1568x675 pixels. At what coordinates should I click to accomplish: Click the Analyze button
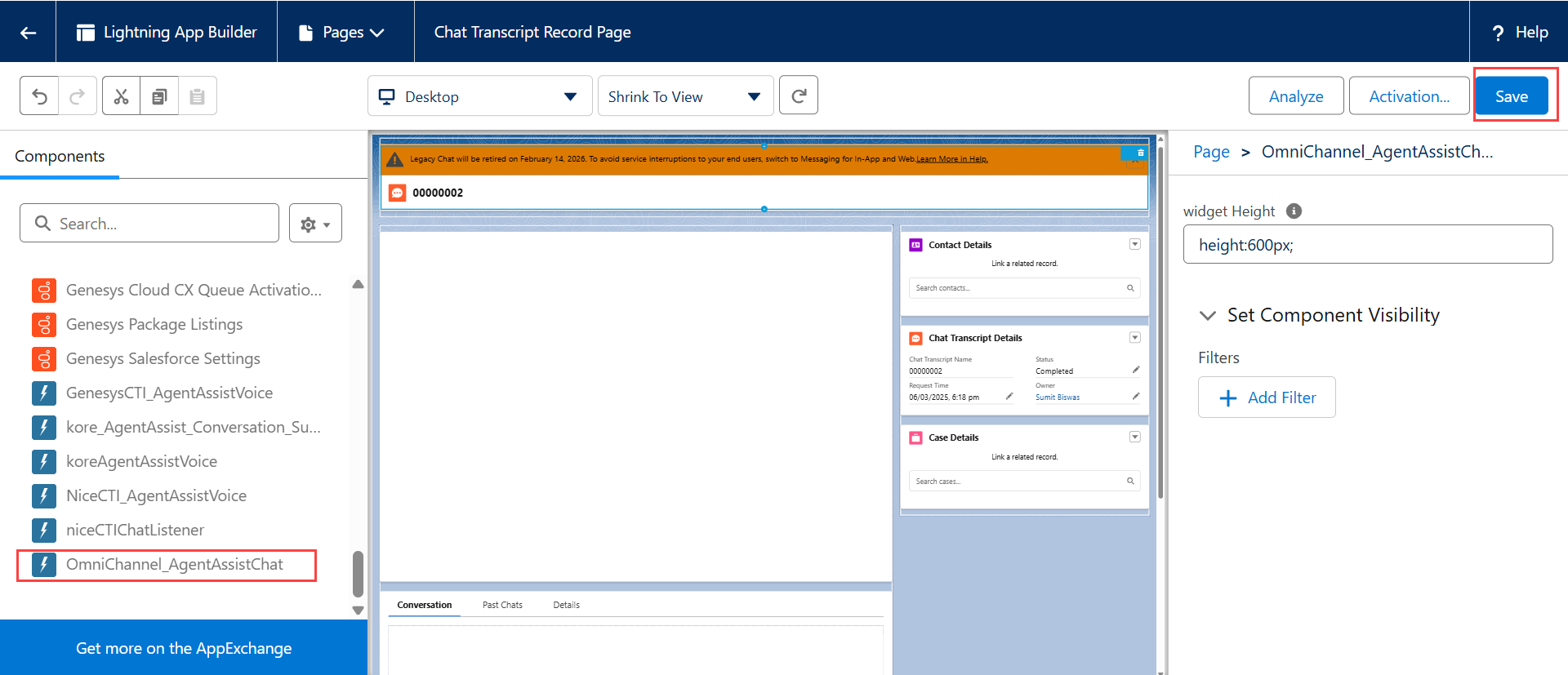click(1296, 96)
